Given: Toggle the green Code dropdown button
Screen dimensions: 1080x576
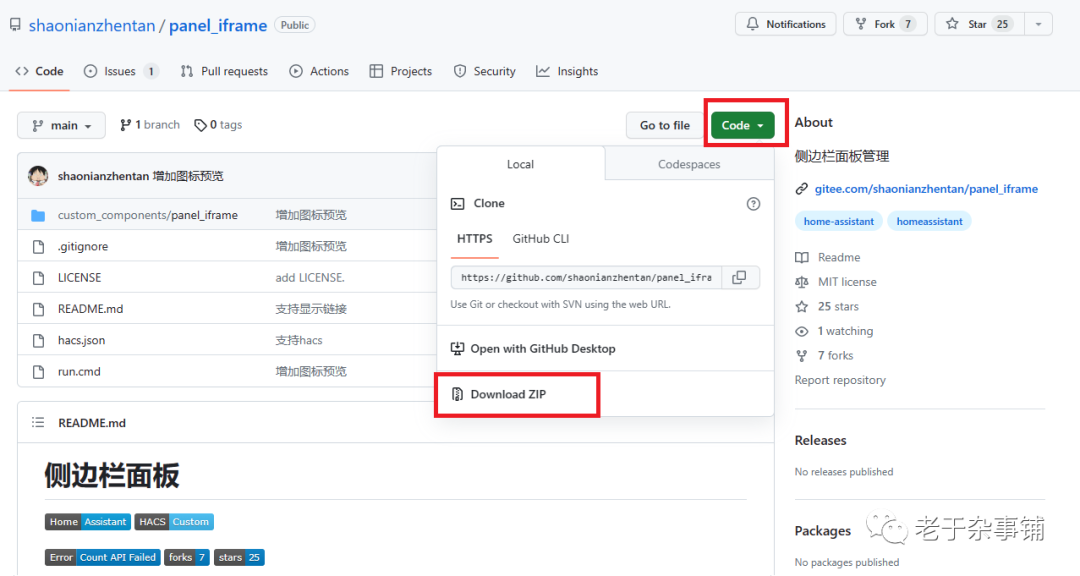Looking at the screenshot, I should coord(742,125).
